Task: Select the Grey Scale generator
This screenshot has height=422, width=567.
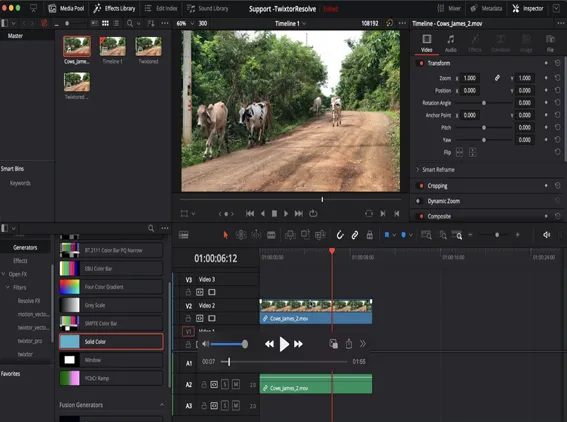Action: coord(111,305)
